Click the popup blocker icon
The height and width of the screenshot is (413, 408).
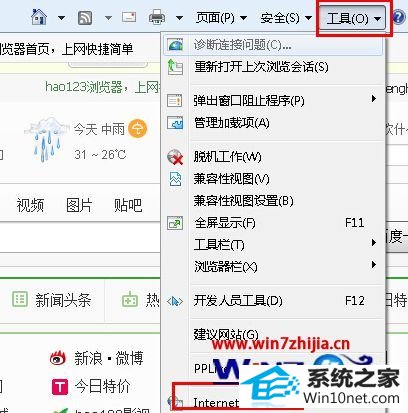point(175,100)
